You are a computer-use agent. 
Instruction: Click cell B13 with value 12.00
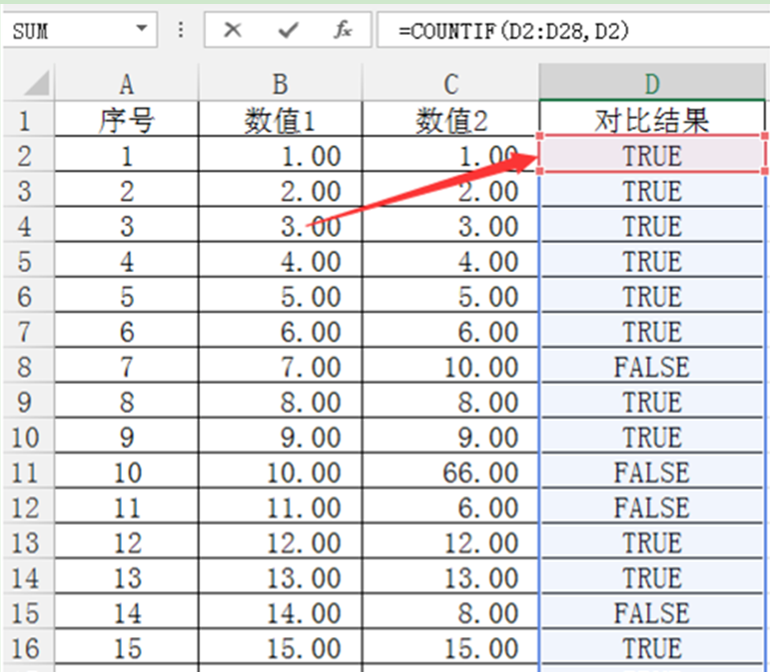click(x=280, y=543)
